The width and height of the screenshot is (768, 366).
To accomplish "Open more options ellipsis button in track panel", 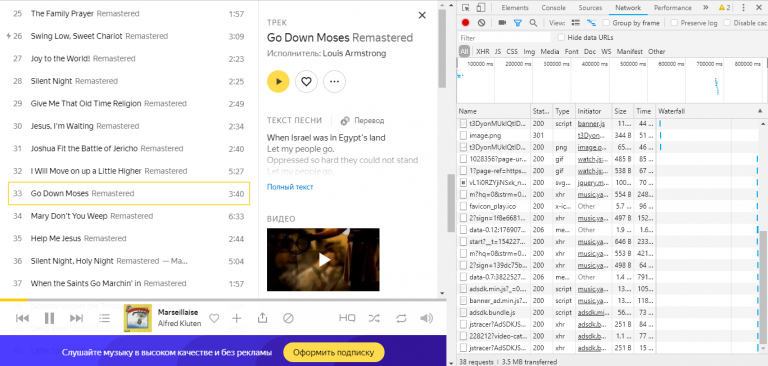I will pyautogui.click(x=334, y=81).
